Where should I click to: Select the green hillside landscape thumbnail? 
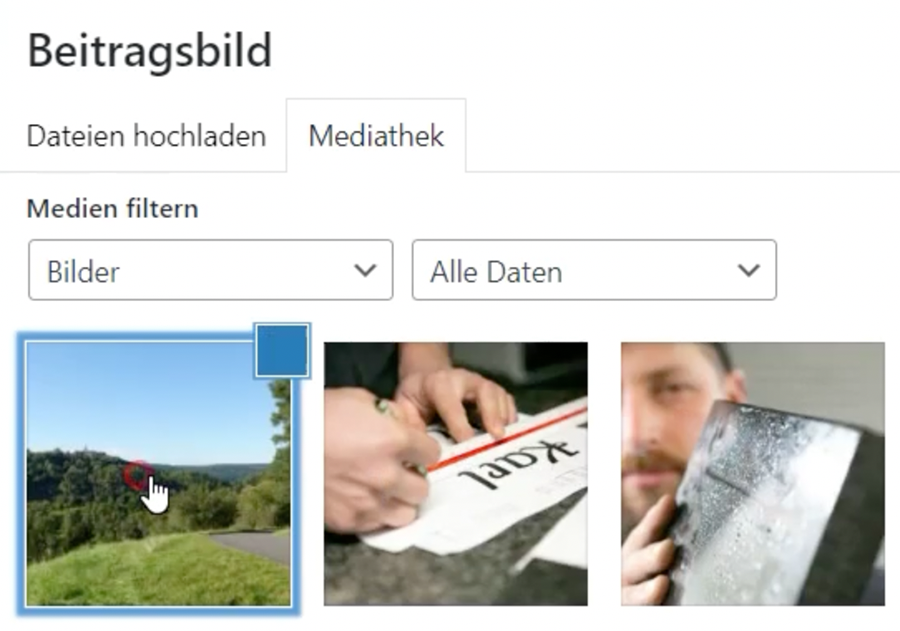158,474
